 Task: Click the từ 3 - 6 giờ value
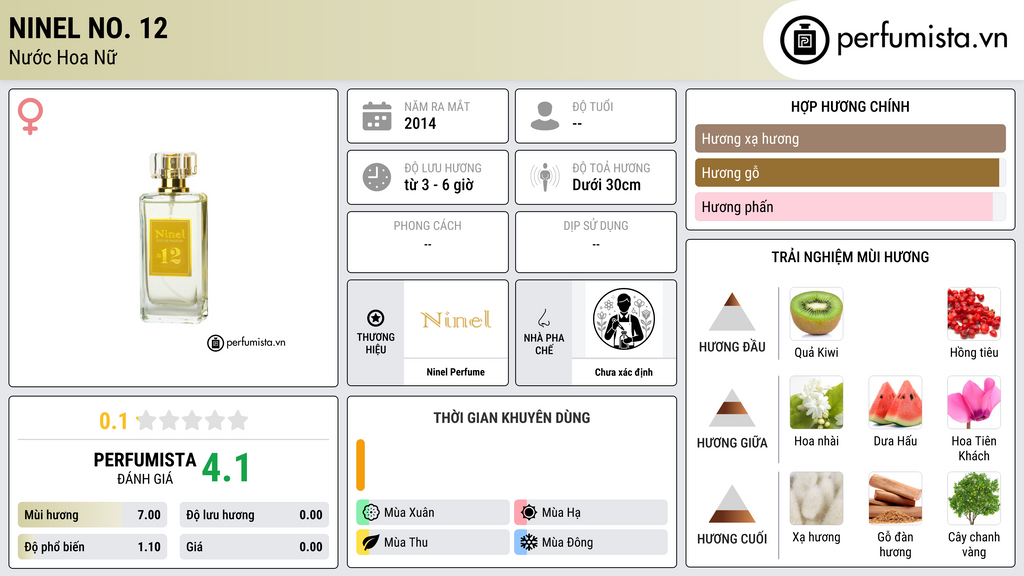point(439,185)
